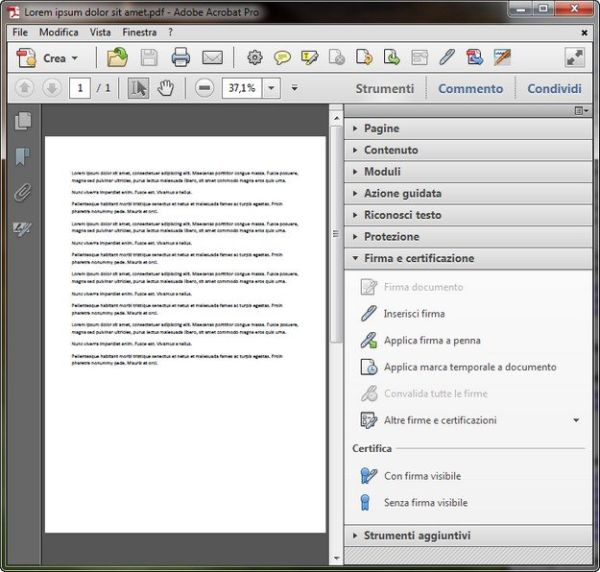
Task: Open the Modifica menu
Action: click(58, 32)
